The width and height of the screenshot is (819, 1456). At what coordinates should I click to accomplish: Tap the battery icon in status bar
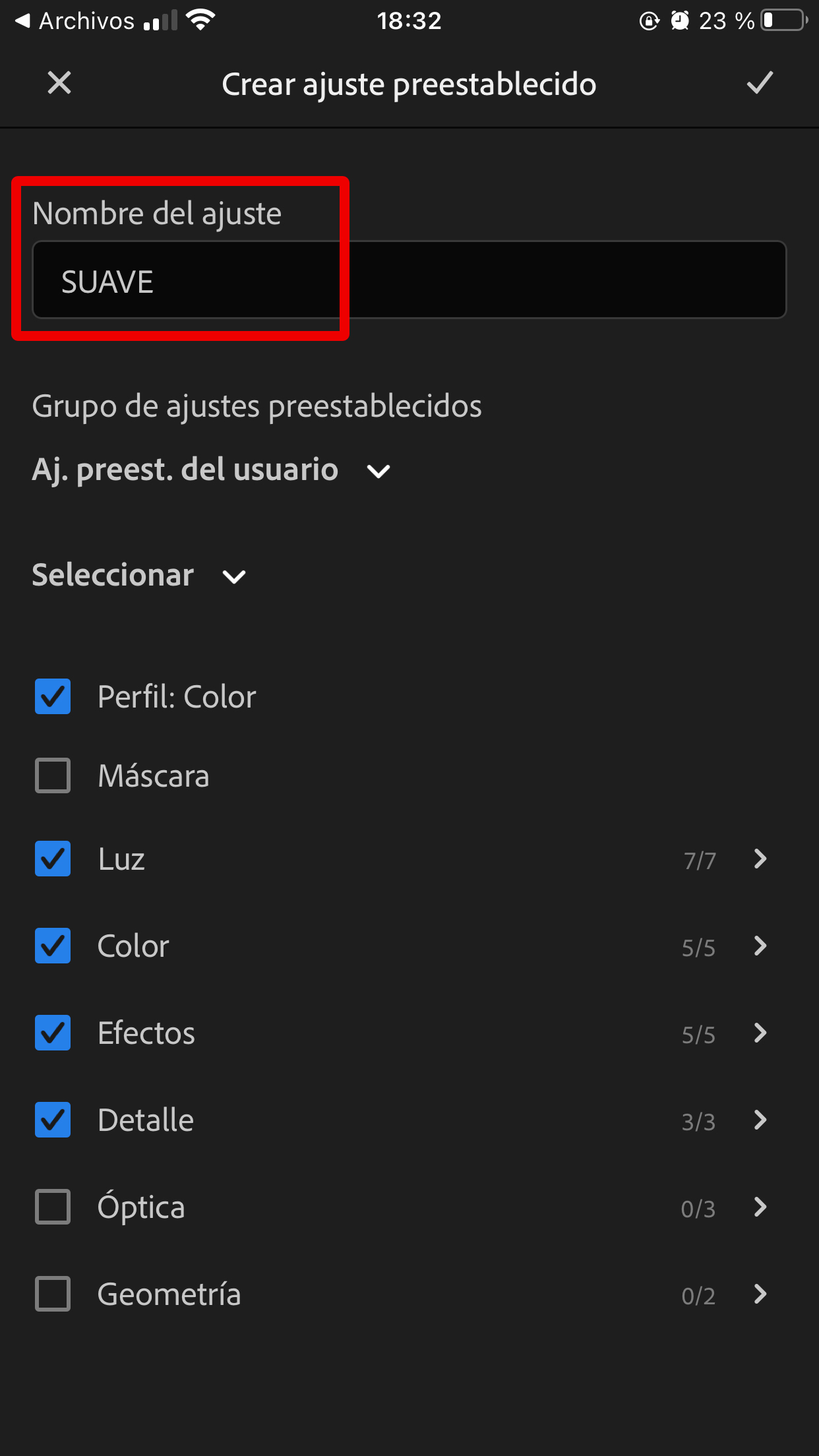tap(785, 20)
